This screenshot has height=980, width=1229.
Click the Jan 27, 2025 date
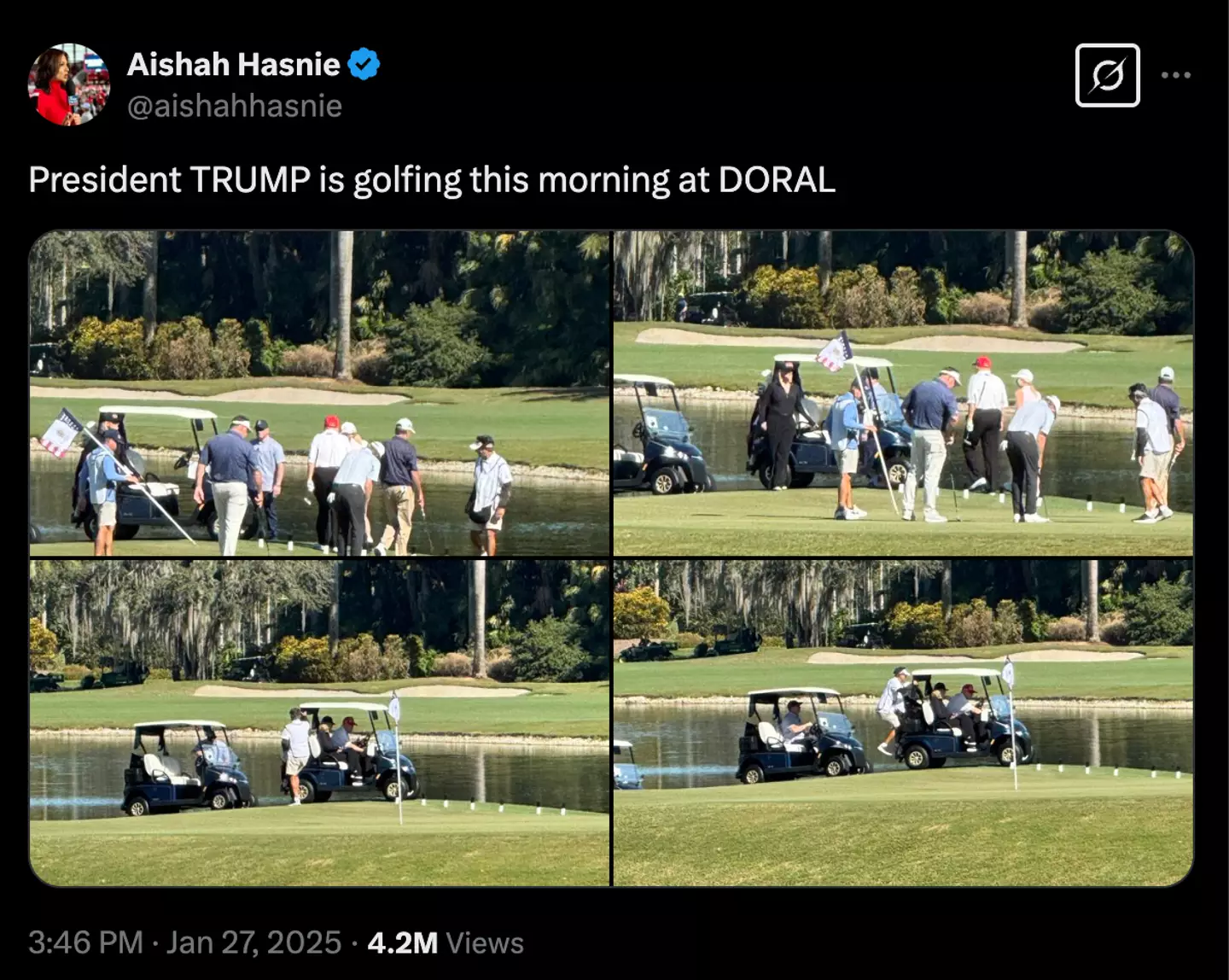pos(253,942)
